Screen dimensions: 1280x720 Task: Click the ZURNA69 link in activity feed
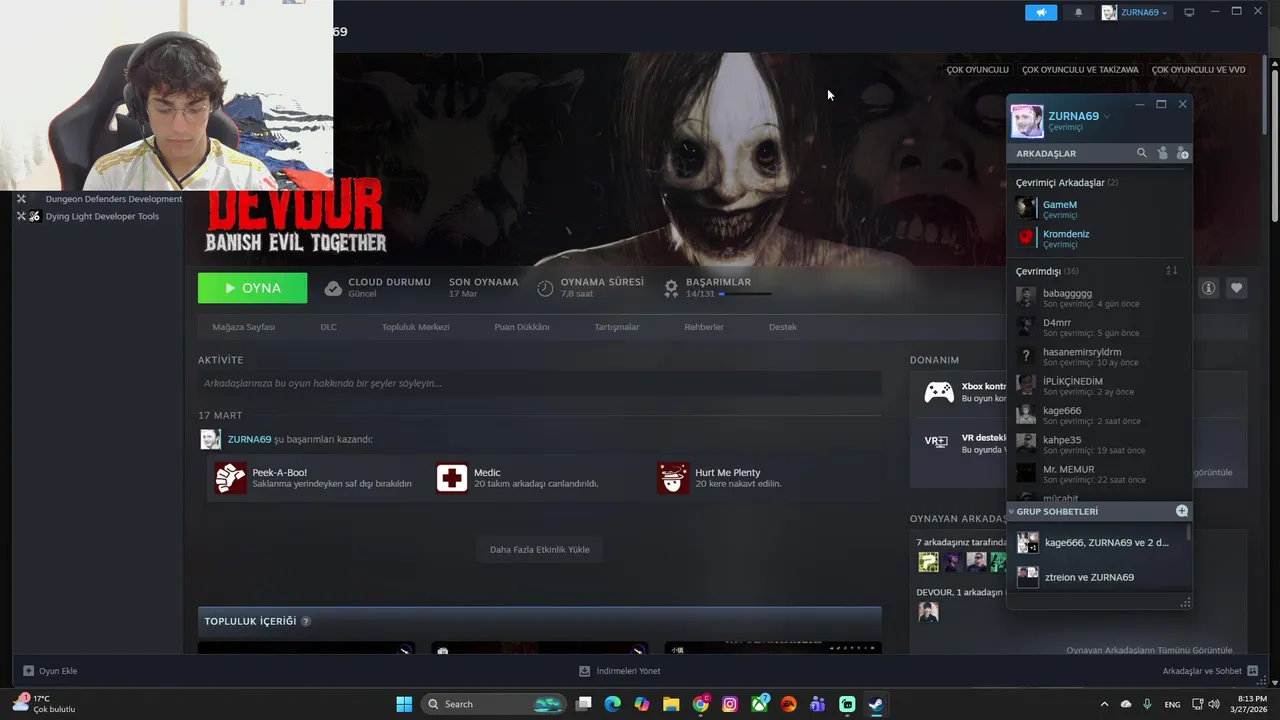(x=249, y=439)
